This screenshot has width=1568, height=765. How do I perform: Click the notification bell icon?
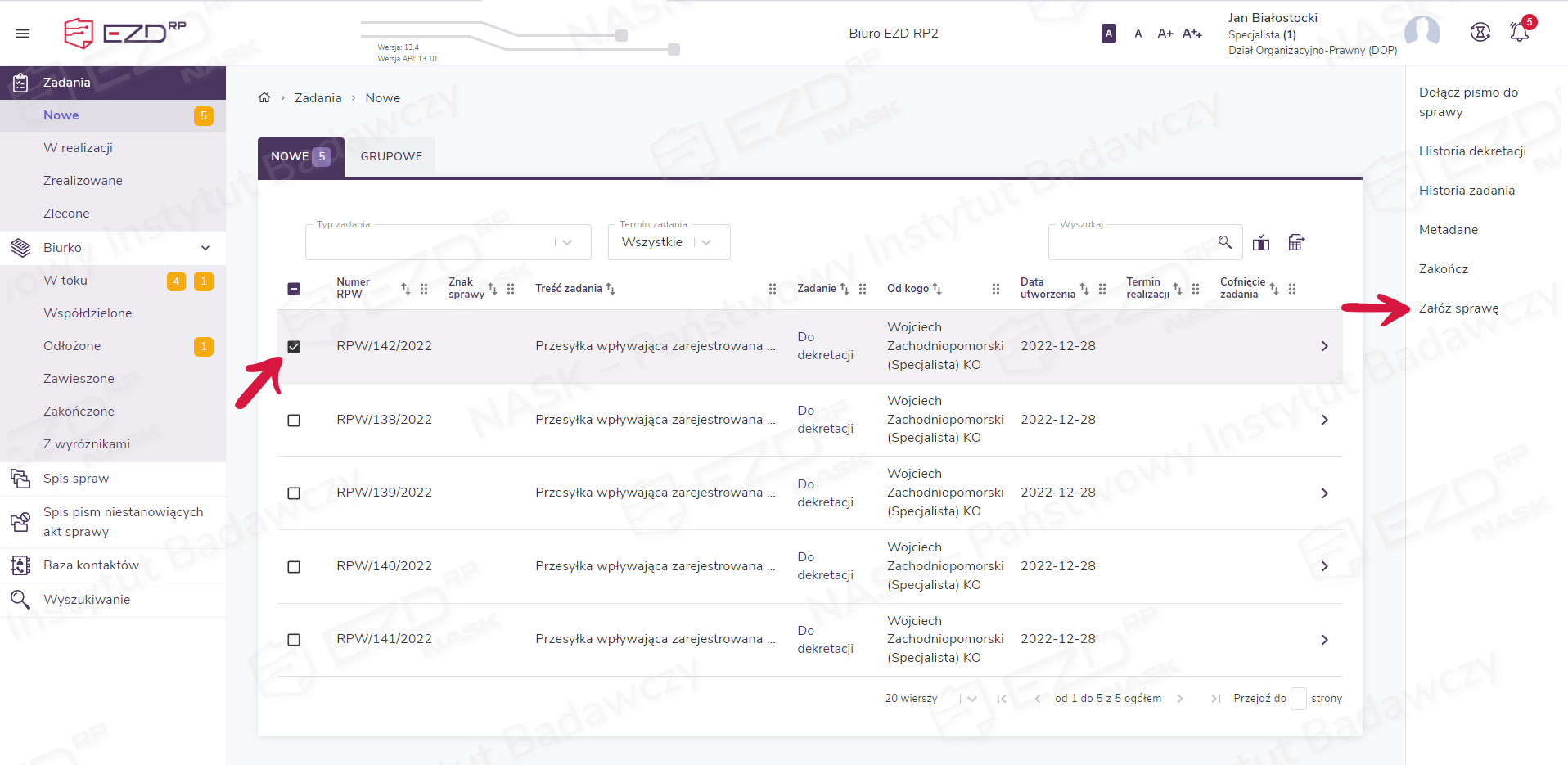[1519, 33]
